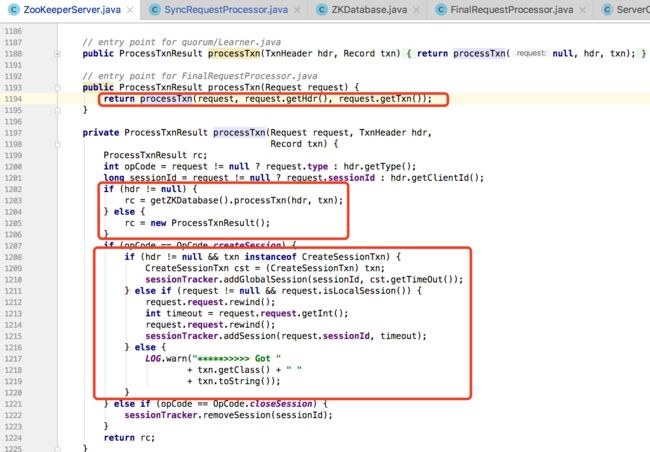This screenshot has width=650, height=452.
Task: Click the highlighted processTxn declaration on line 1188
Action: [x=234, y=53]
